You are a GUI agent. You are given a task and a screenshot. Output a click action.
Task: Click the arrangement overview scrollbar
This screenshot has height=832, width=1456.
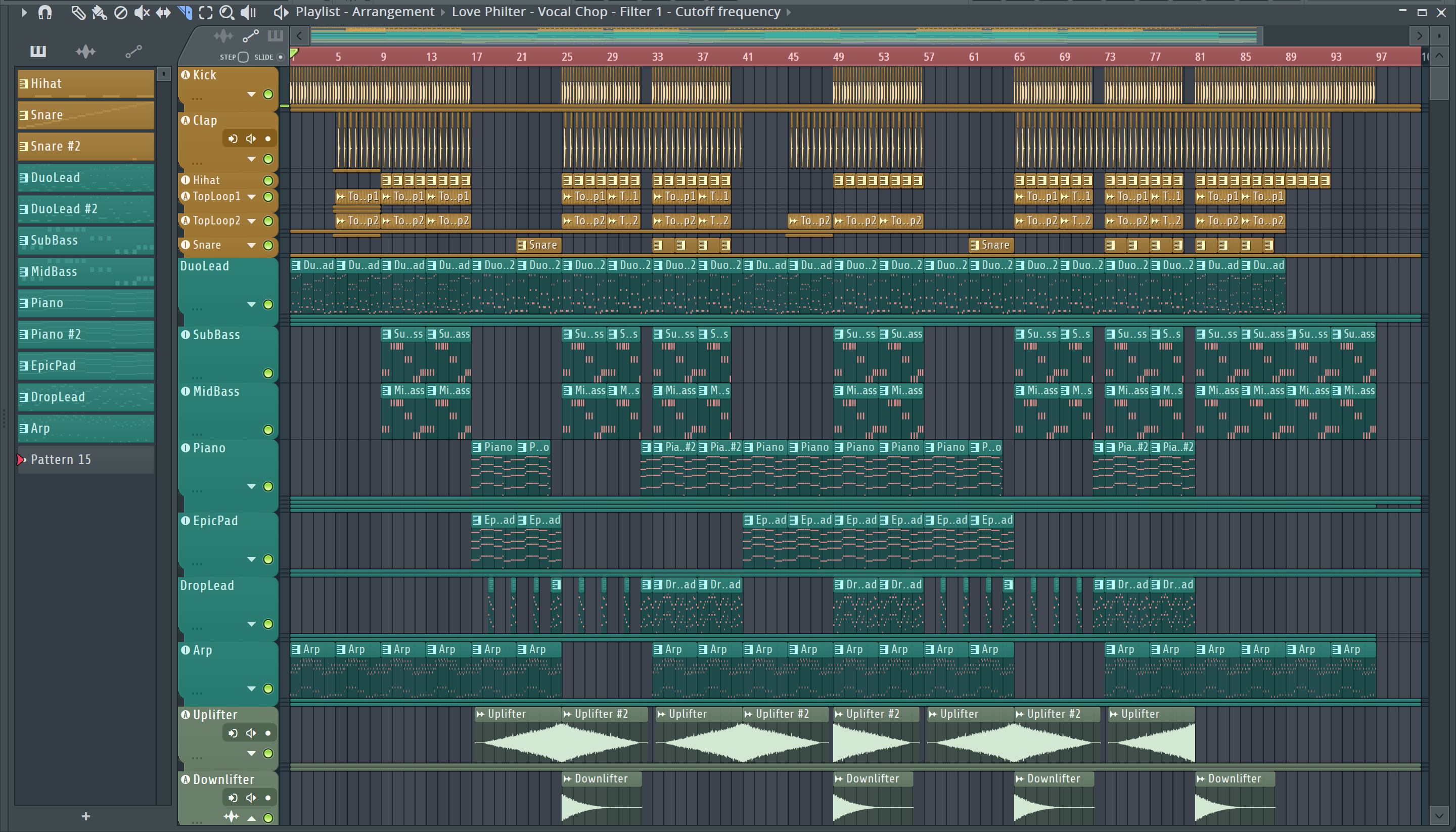(x=786, y=36)
